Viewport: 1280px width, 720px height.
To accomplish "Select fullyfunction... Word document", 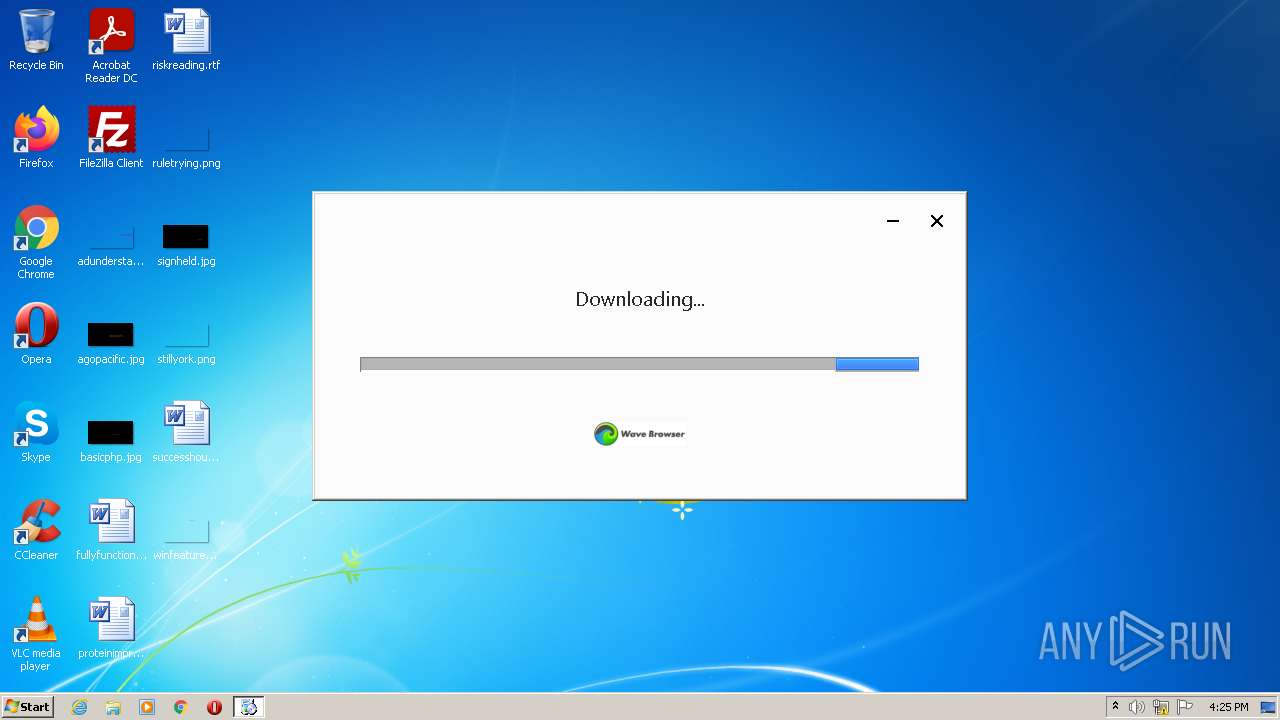I will [x=111, y=530].
